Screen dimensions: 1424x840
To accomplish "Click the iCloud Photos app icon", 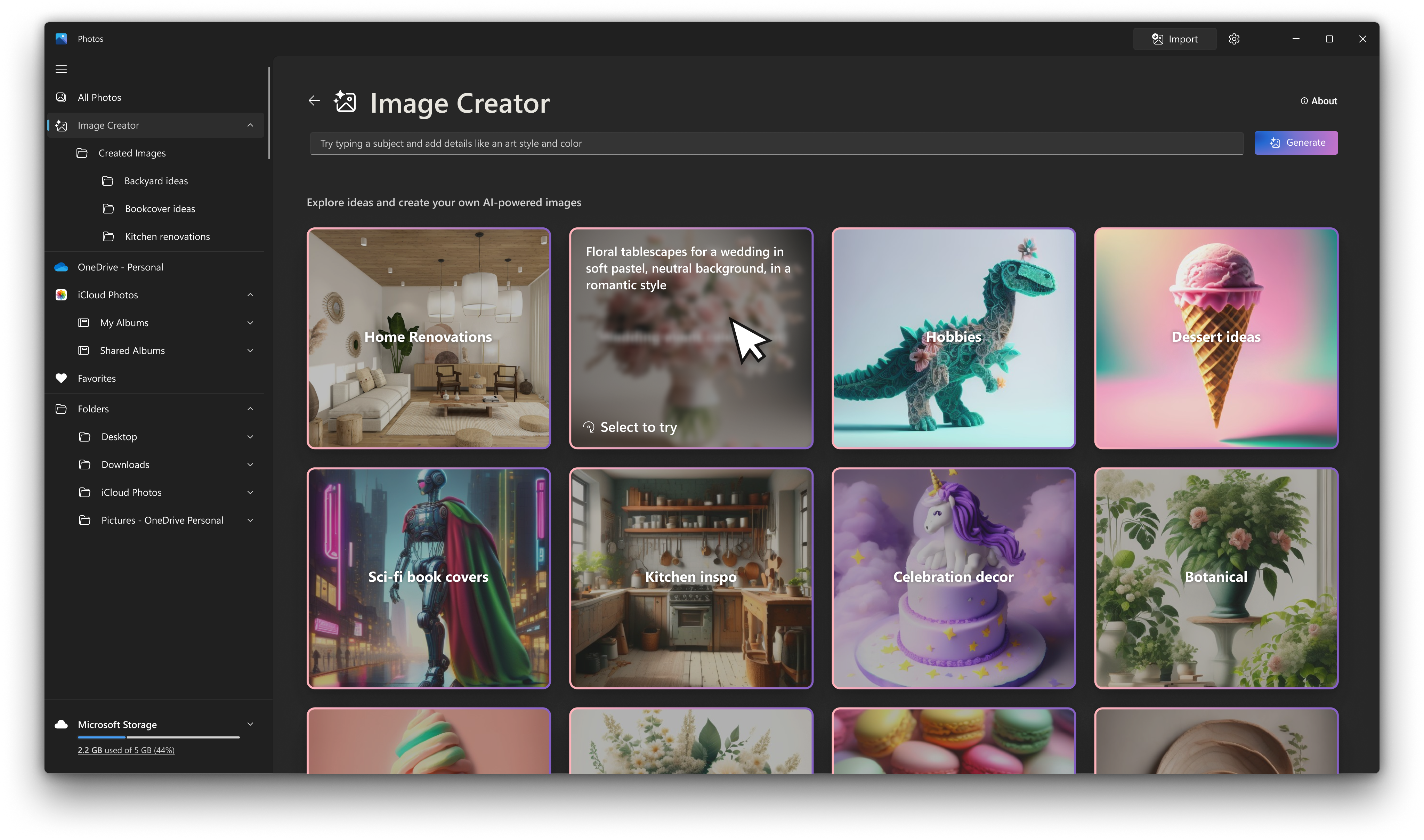I will click(61, 294).
